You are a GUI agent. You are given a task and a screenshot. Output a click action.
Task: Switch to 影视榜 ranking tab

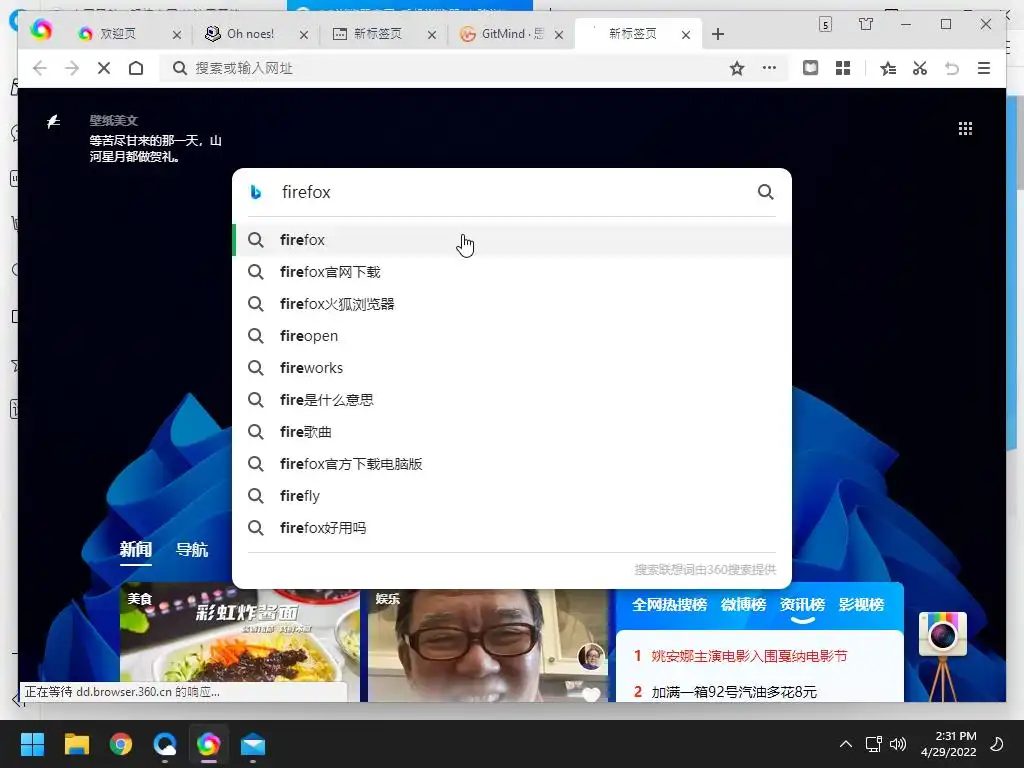pos(861,605)
